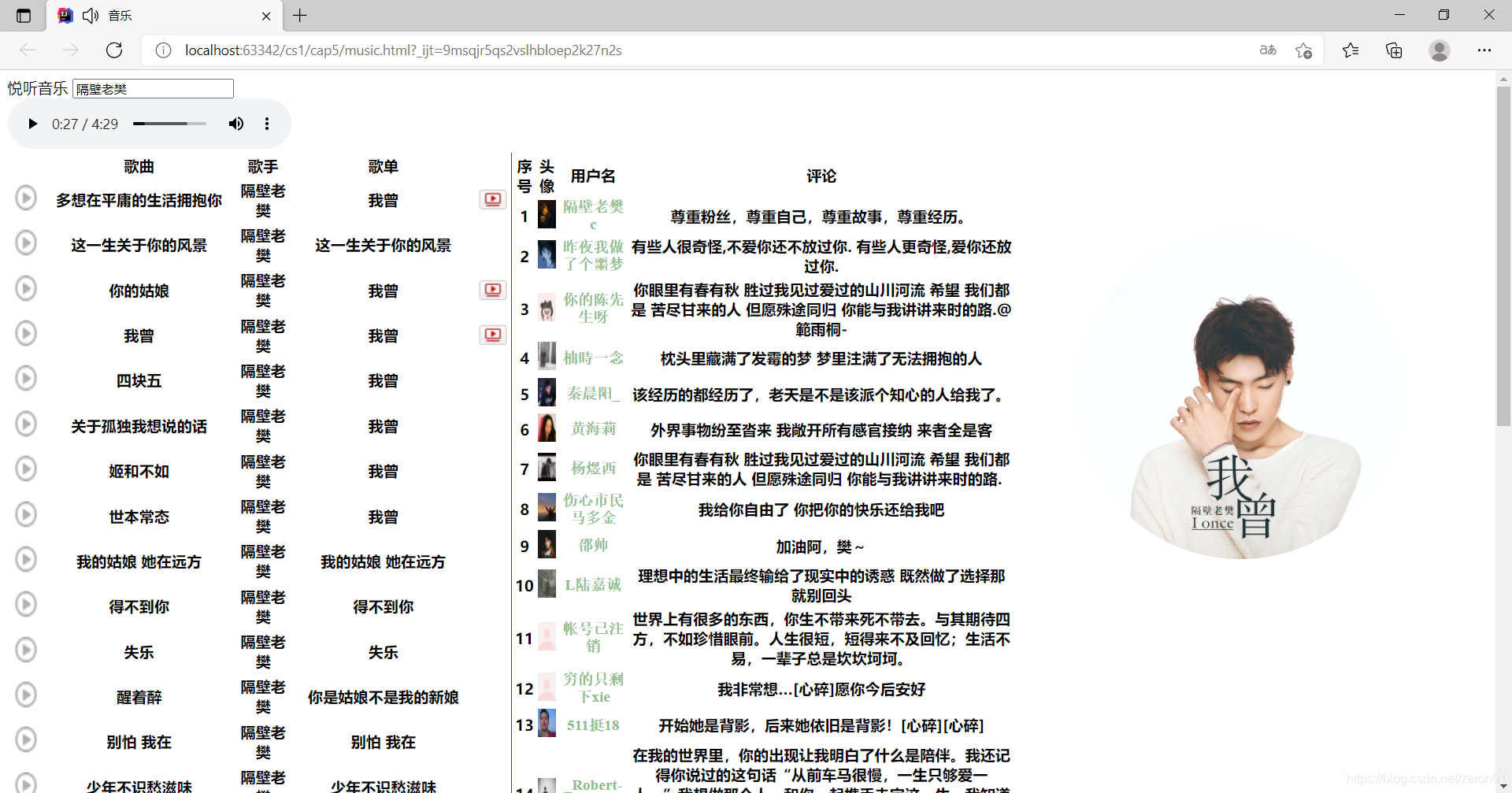Click the username link 隔壁老樊c
Viewport: 1512px width, 793px height.
[x=594, y=214]
